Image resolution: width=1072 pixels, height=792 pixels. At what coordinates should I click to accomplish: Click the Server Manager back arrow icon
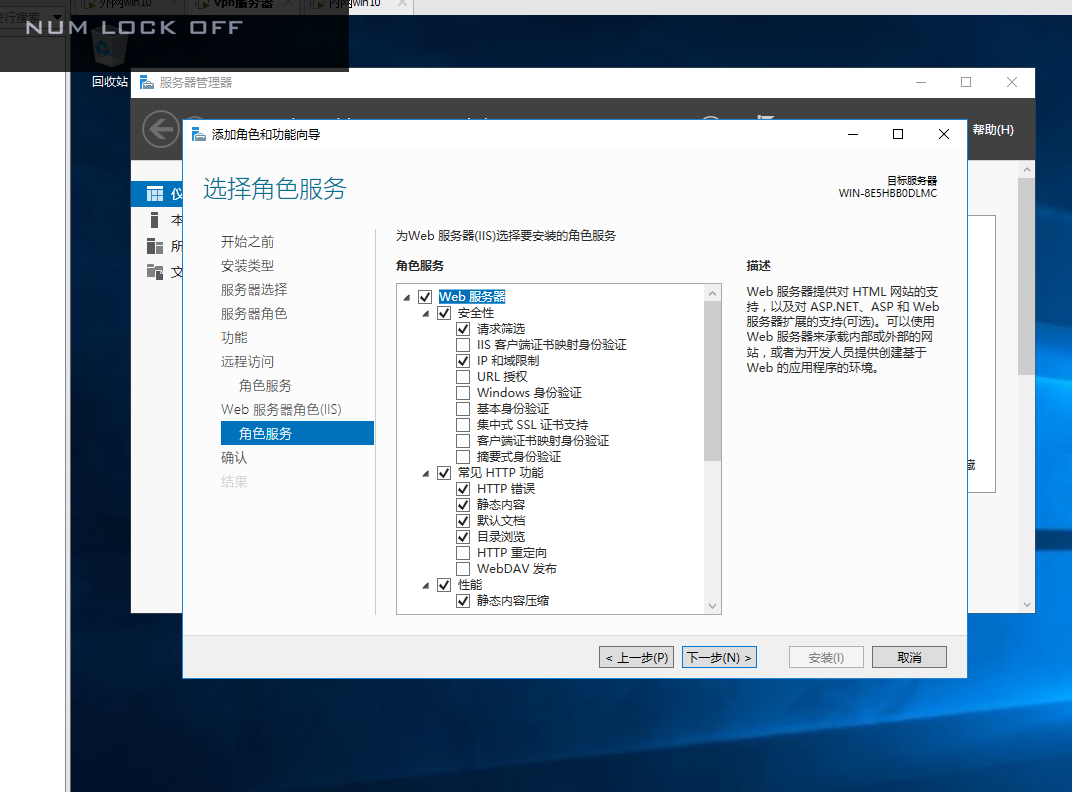(161, 129)
